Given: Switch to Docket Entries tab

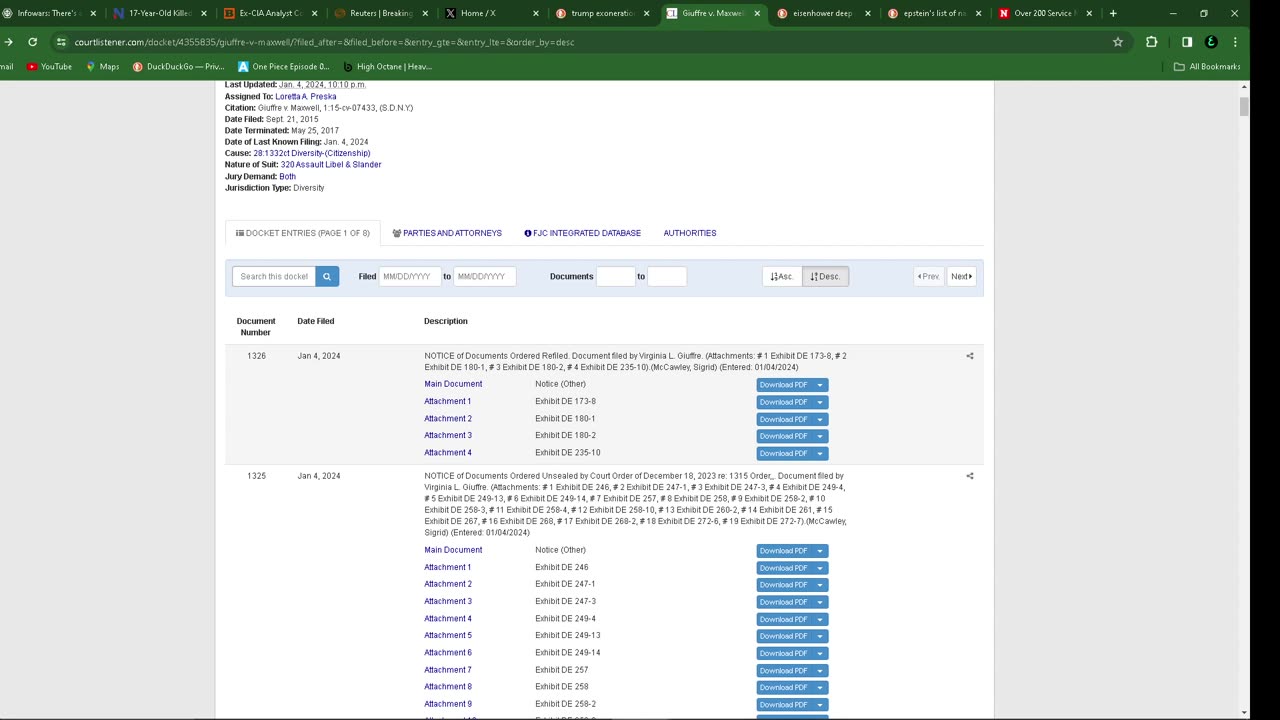Looking at the screenshot, I should pos(303,233).
